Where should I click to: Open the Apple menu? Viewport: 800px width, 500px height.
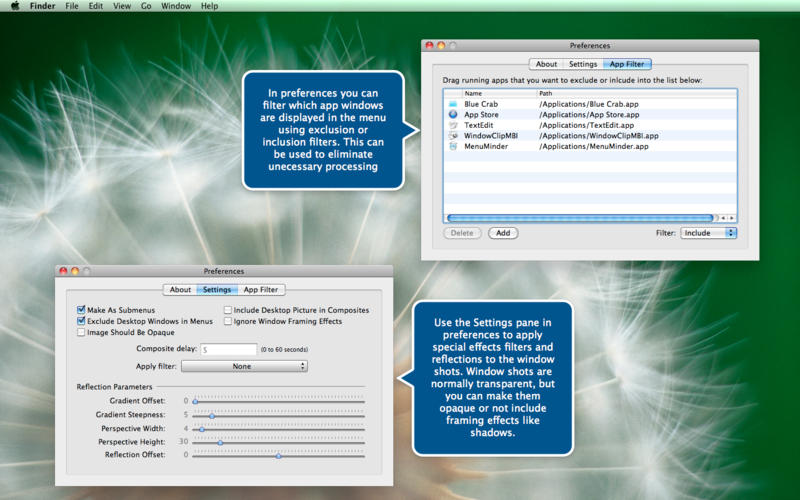click(15, 6)
